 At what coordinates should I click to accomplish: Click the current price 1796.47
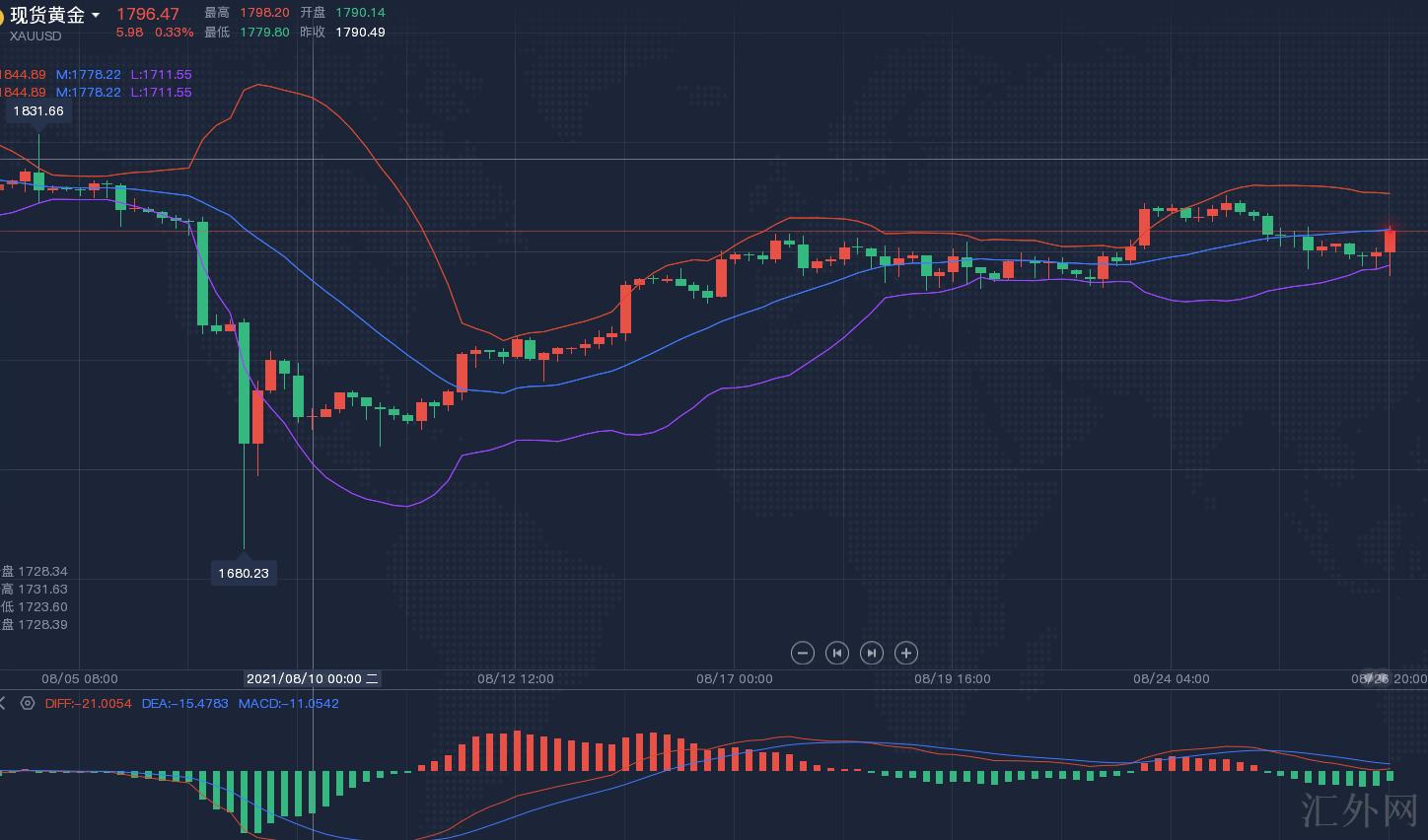pyautogui.click(x=148, y=14)
